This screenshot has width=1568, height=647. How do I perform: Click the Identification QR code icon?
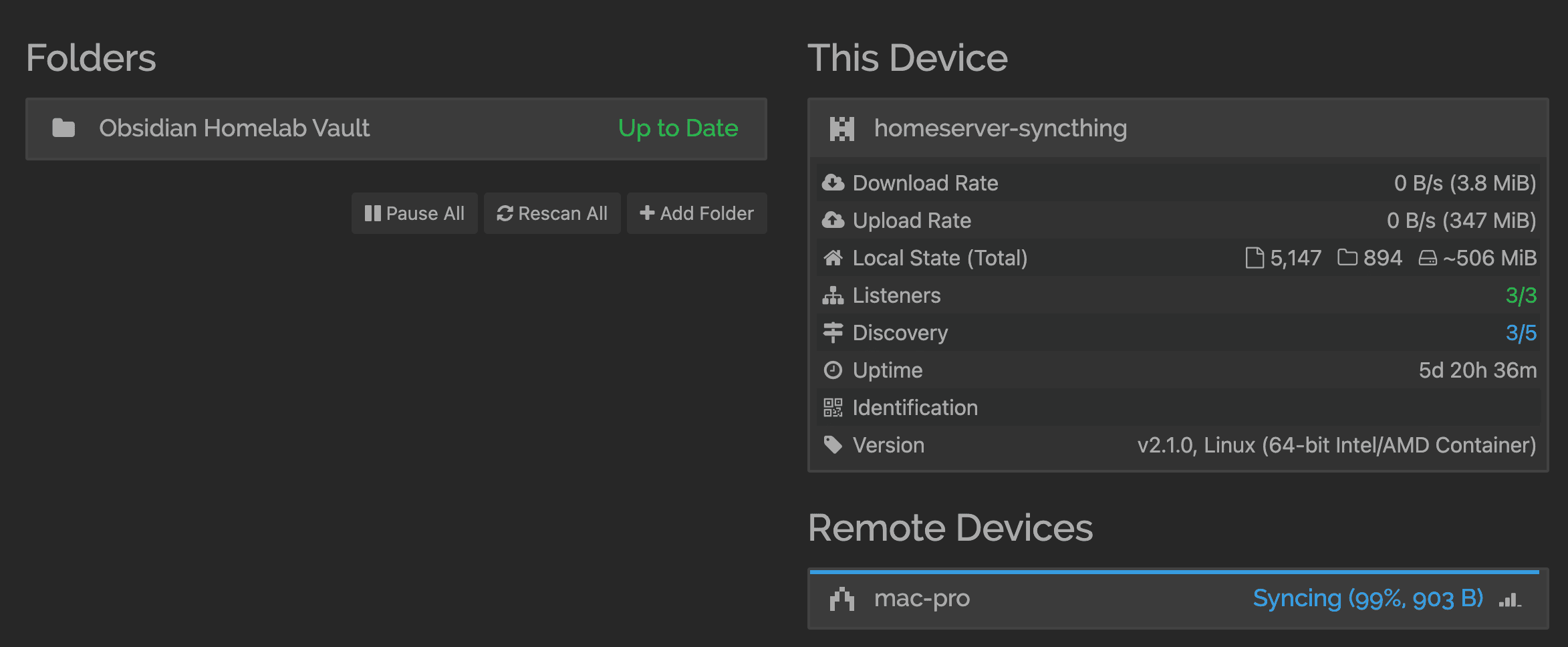pos(833,407)
